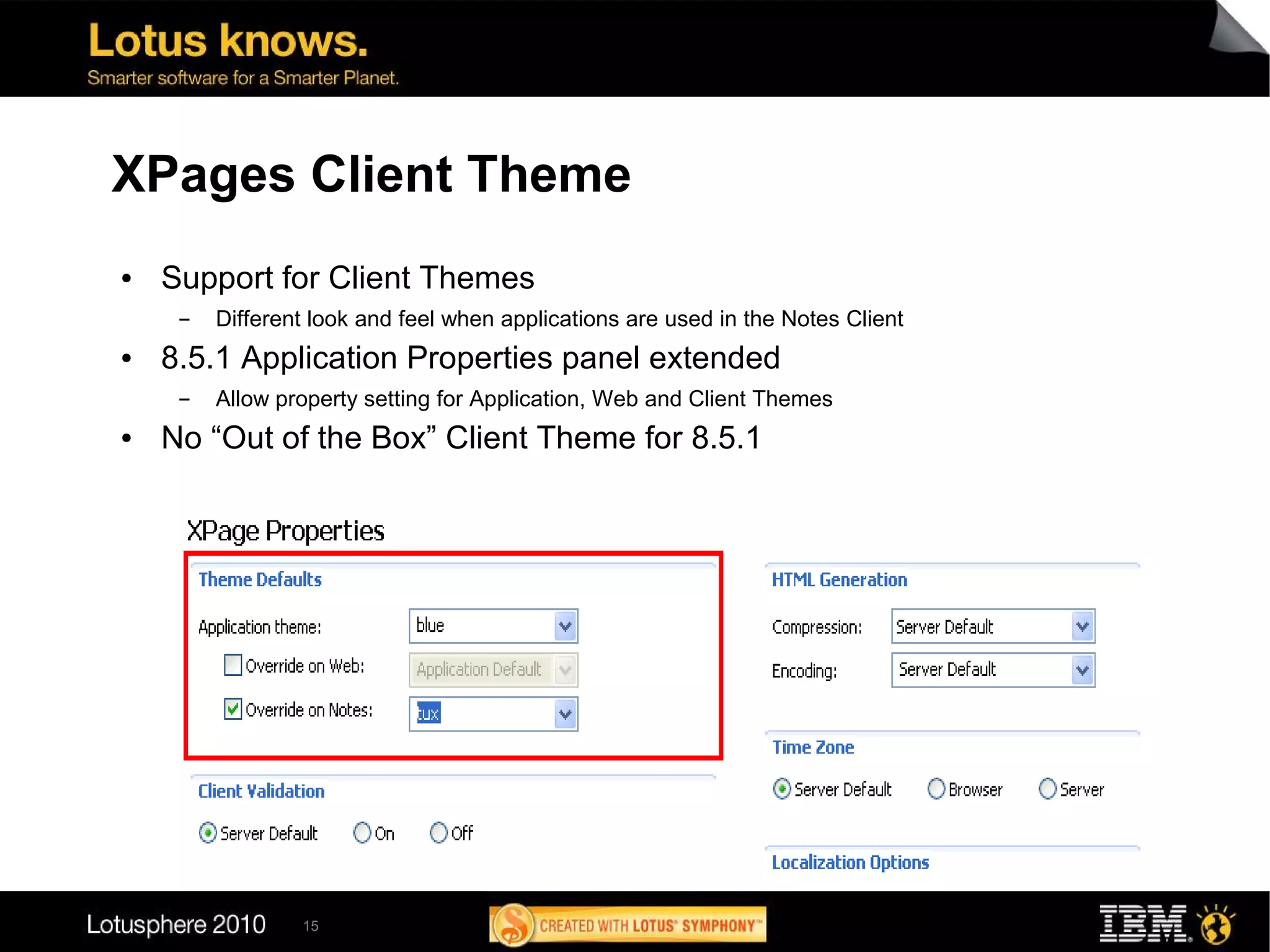Enable the Override on Web checkbox
This screenshot has width=1270, height=952.
point(233,665)
